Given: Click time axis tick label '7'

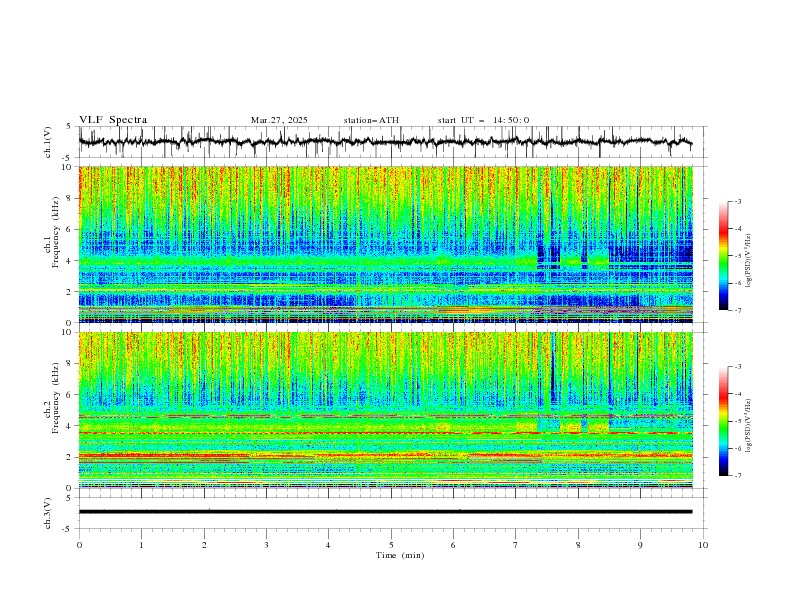Looking at the screenshot, I should coord(516,545).
